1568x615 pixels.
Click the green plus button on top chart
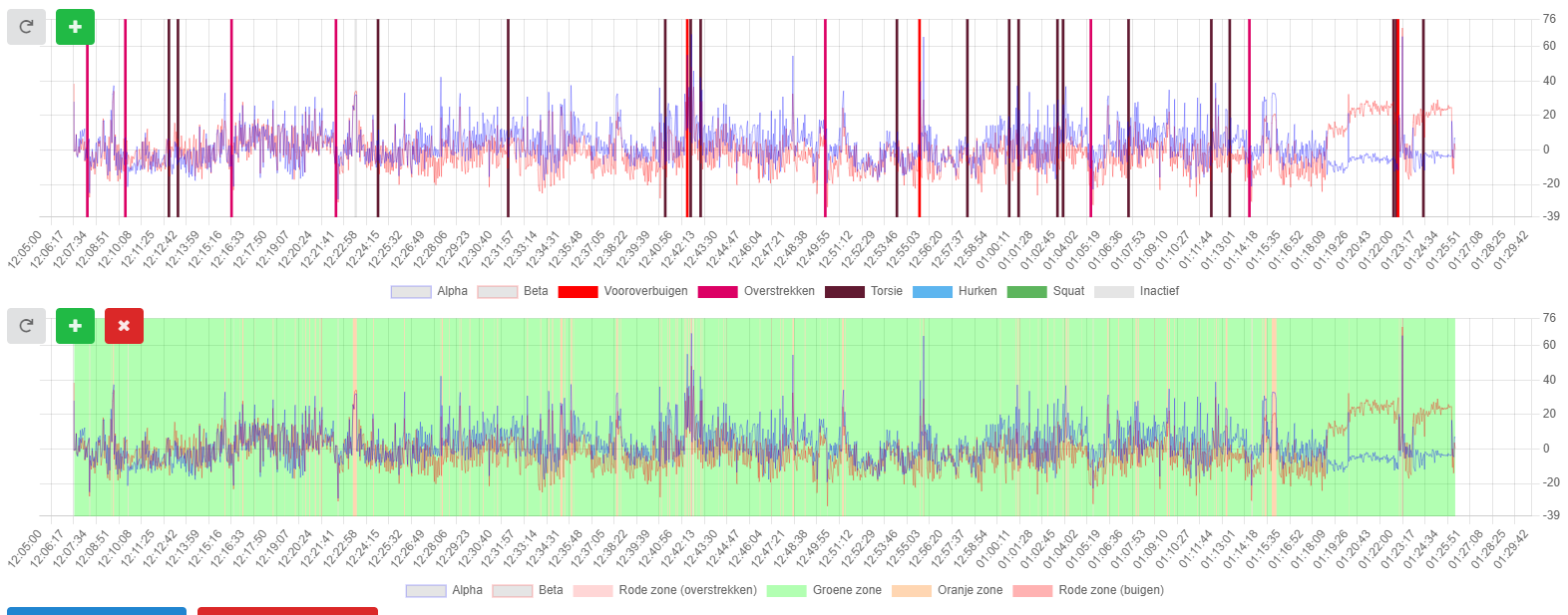(75, 27)
